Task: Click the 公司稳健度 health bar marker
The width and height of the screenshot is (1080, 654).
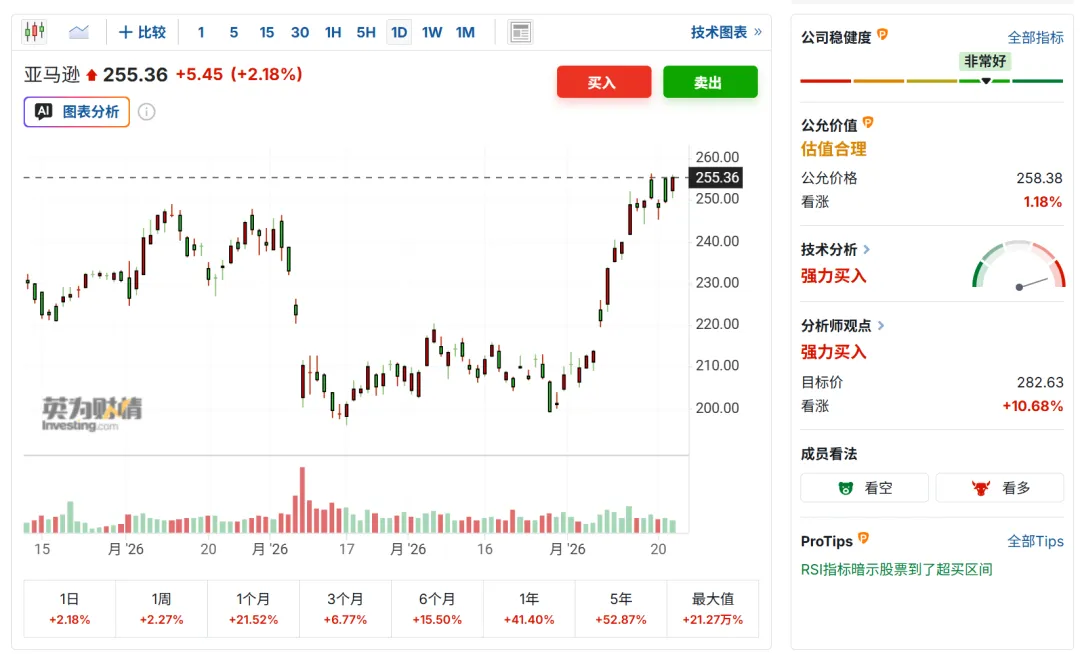Action: coord(986,81)
